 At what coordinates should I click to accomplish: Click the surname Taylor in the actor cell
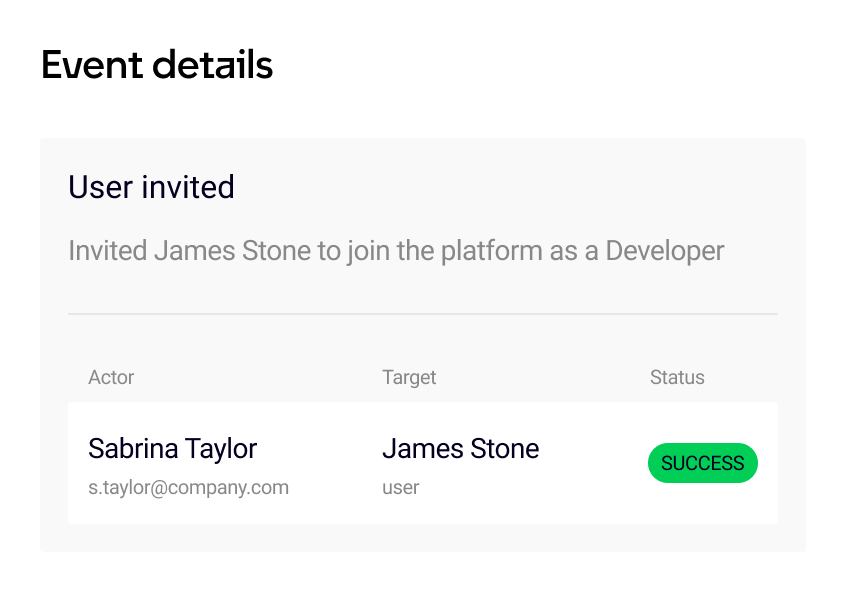click(221, 450)
